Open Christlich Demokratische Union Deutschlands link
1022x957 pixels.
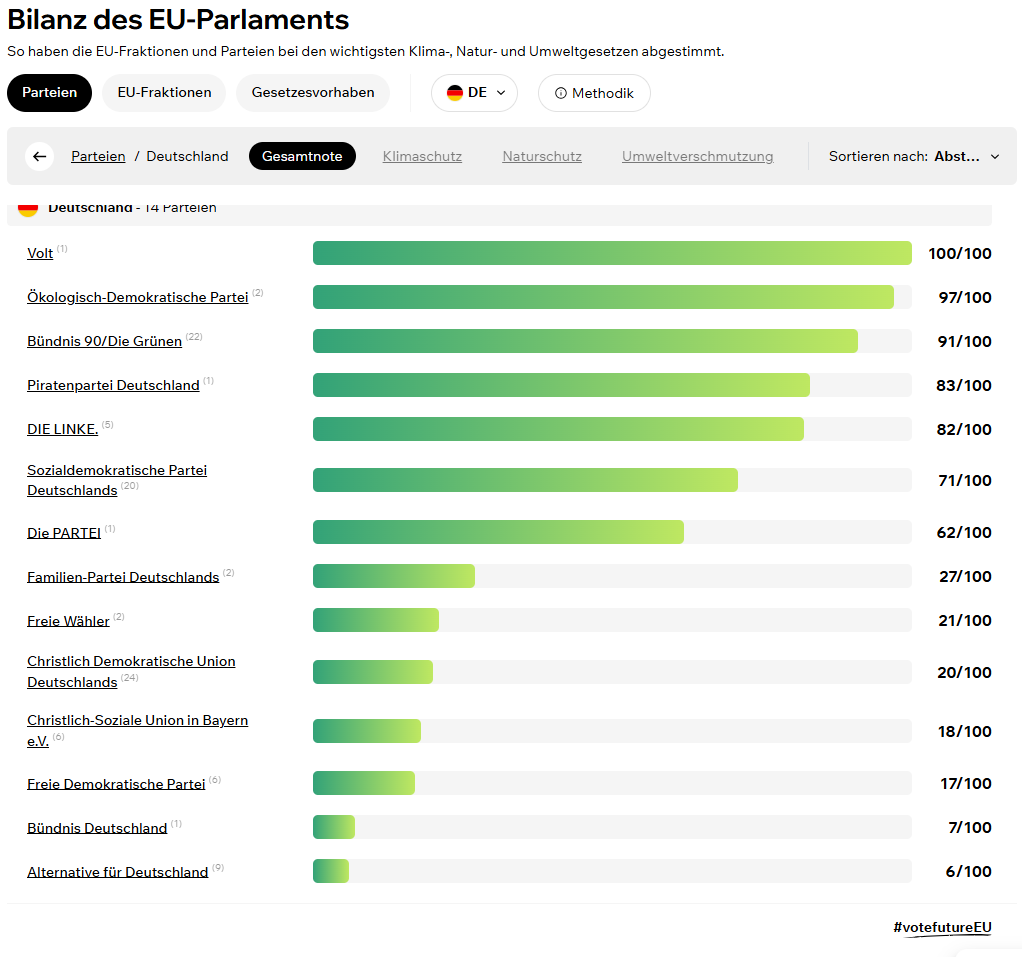(131, 671)
